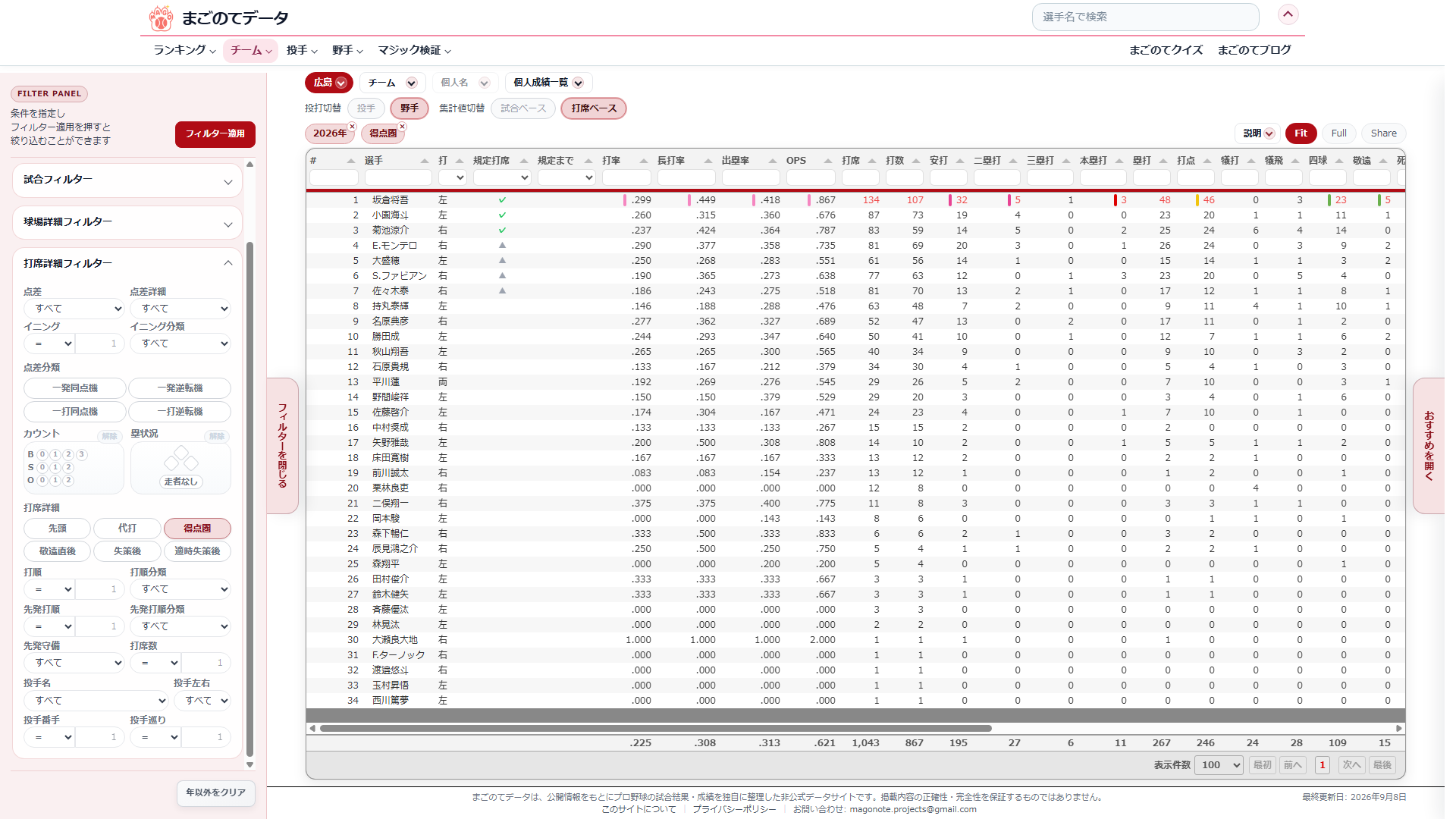Viewport: 1456px width, 819px height.
Task: Click the table scroll-left arrow
Action: point(312,728)
